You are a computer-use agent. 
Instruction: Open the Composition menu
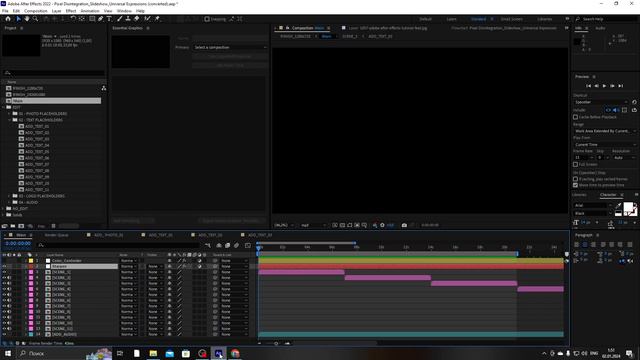(36, 11)
